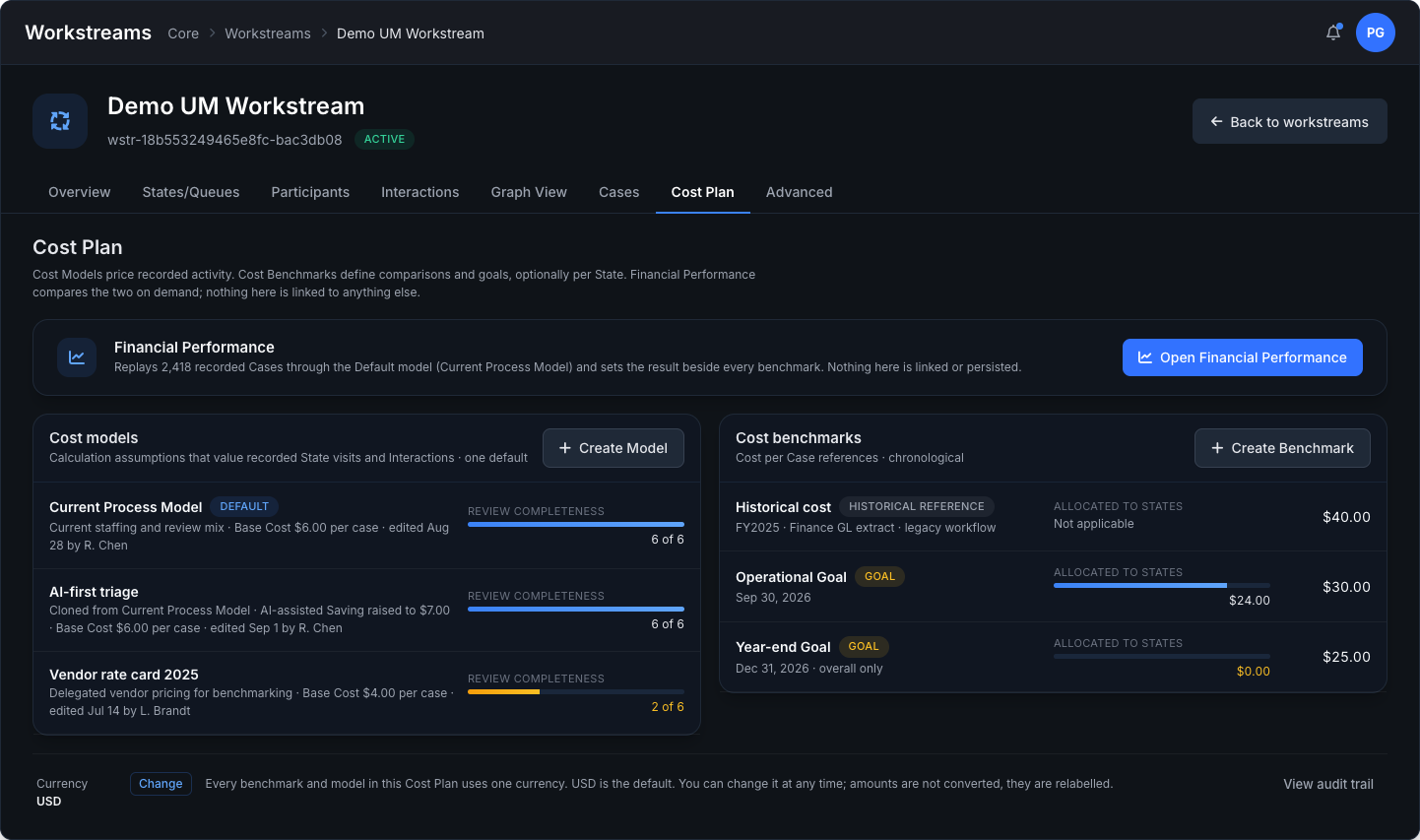Click the chevron after Core breadcrumb
This screenshot has height=840, width=1420.
coord(212,33)
